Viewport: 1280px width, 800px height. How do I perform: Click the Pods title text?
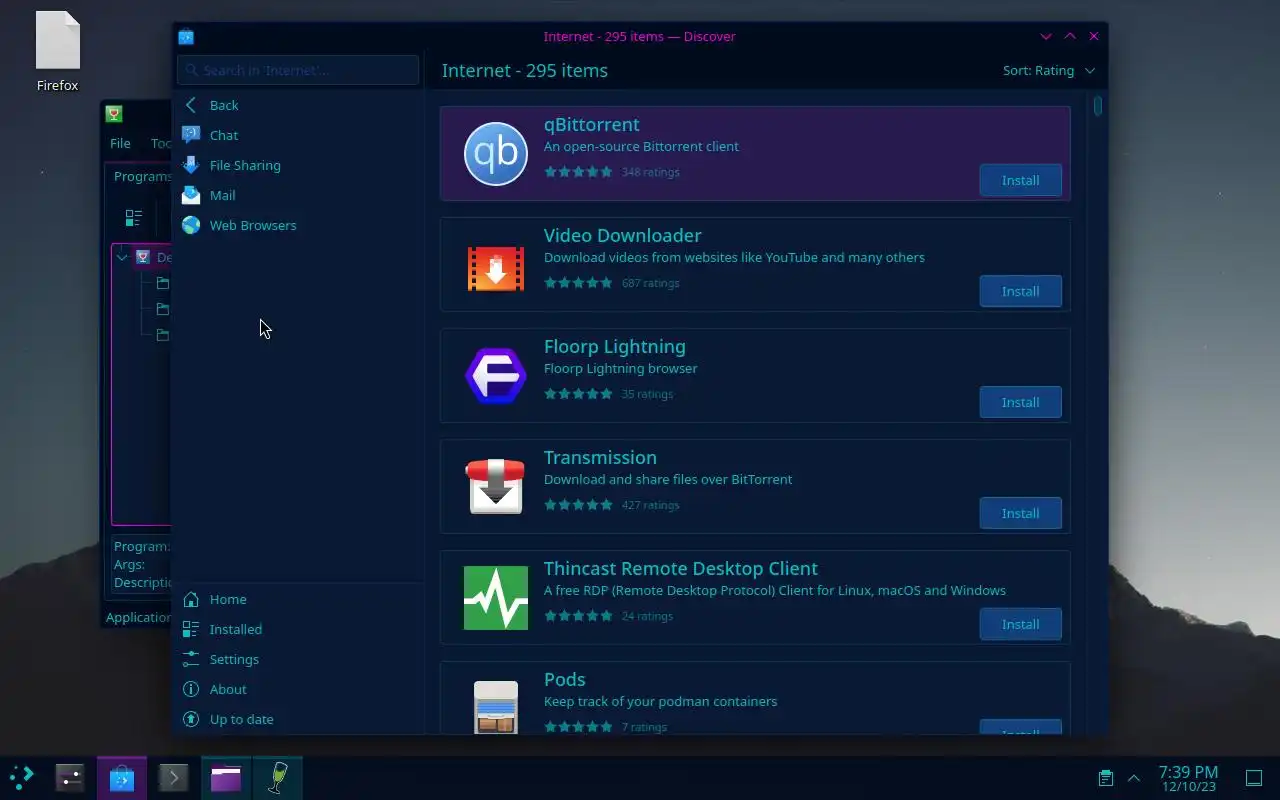(x=564, y=679)
